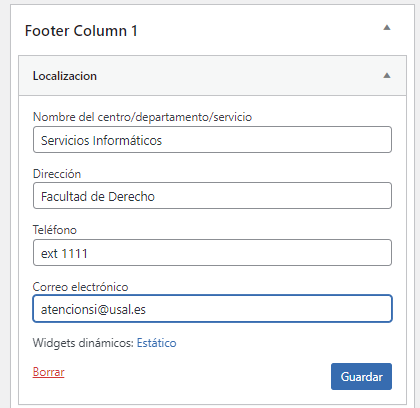Screen dimensions: 420x408
Task: Save the widget with Guardar button
Action: [x=361, y=377]
